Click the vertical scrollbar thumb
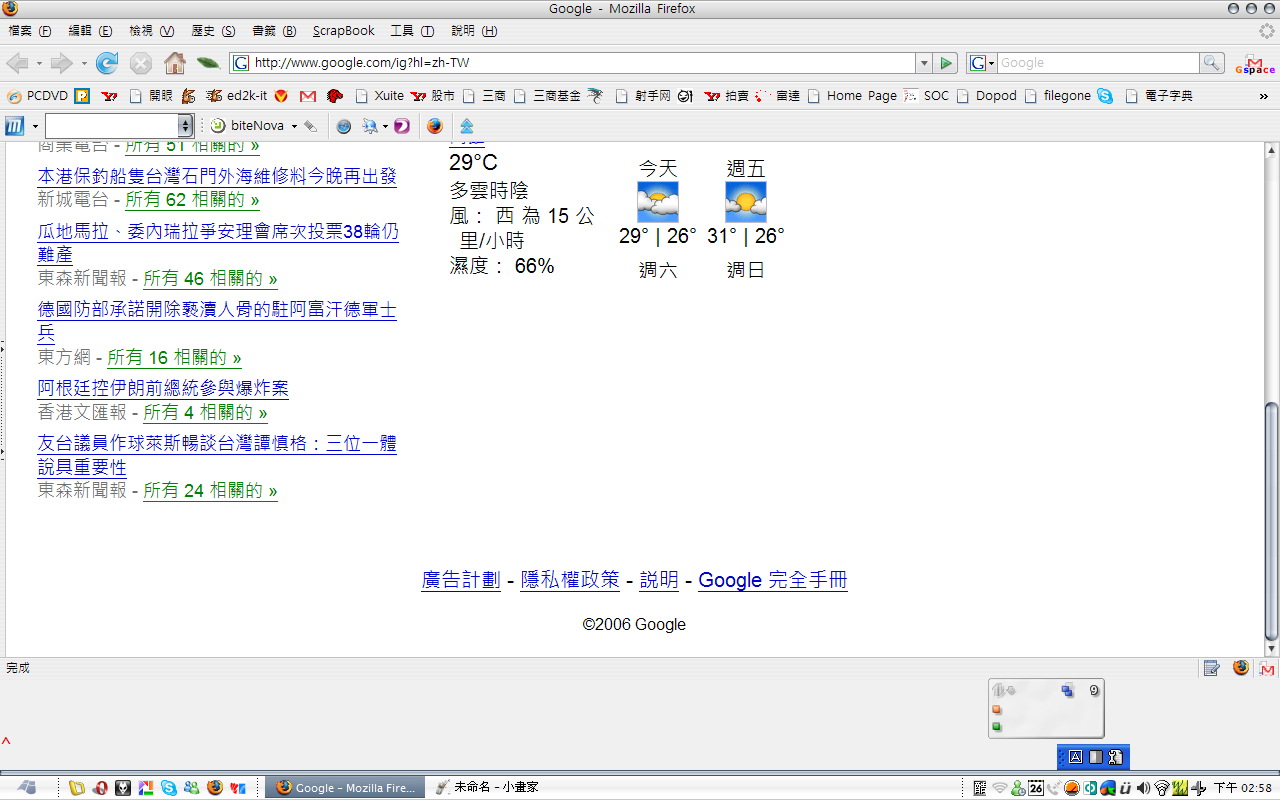 coord(1271,520)
